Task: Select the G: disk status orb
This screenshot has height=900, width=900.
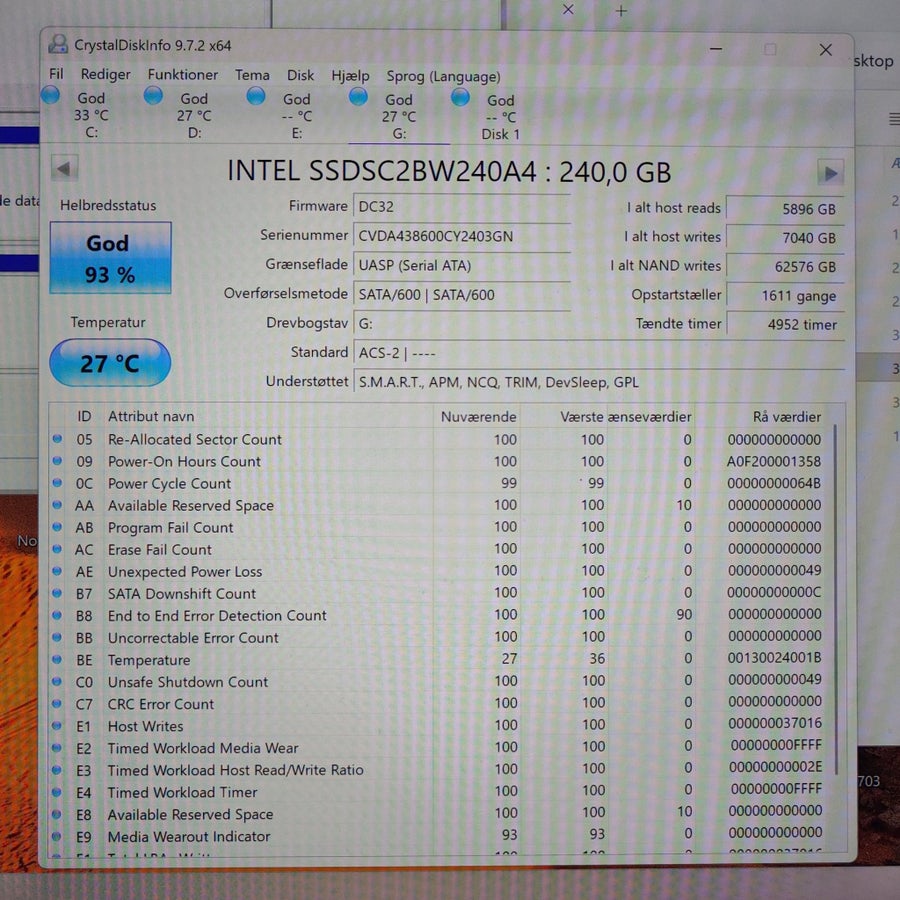Action: (x=358, y=96)
